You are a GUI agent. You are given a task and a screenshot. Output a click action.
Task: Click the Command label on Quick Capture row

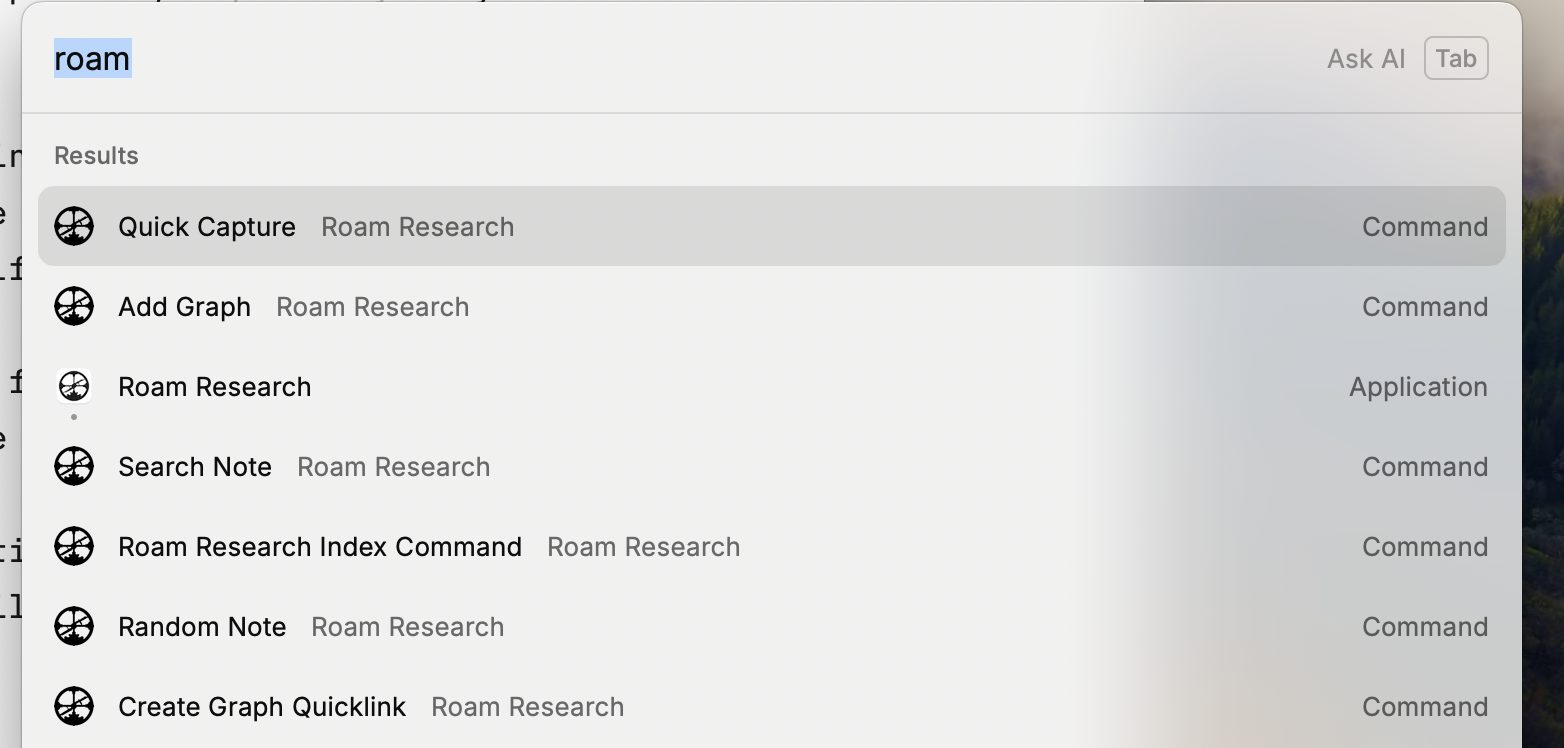click(x=1424, y=227)
